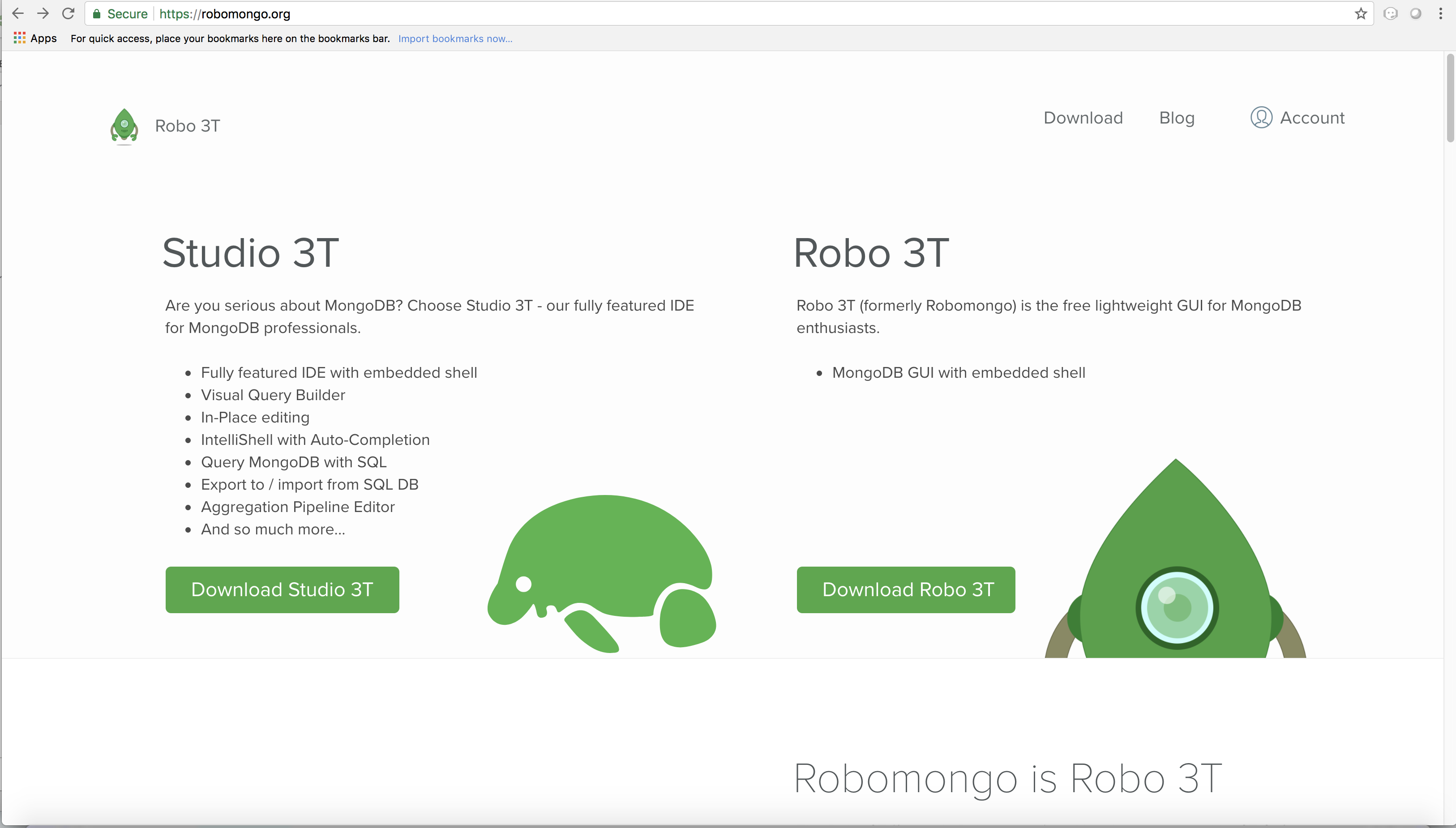Image resolution: width=1456 pixels, height=828 pixels.
Task: Click 'Visual Query Builder' list item
Action: 273,395
